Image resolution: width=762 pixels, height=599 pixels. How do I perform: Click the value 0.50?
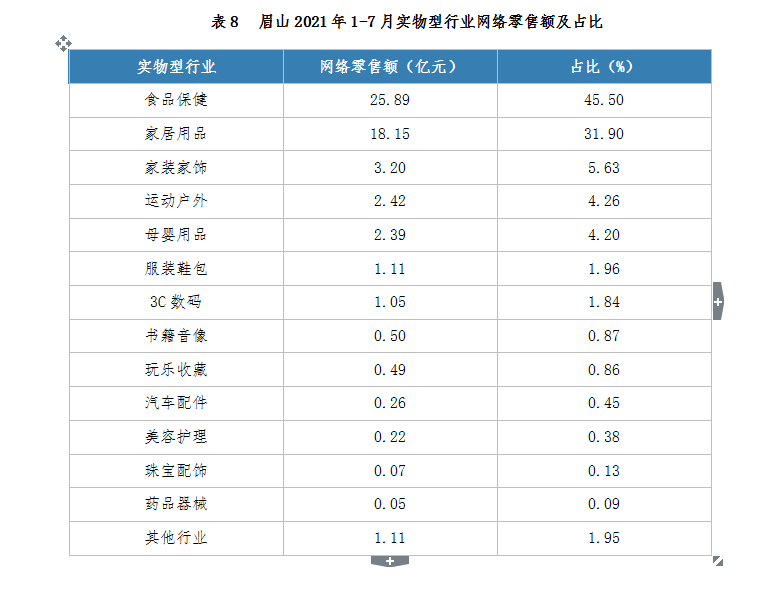click(390, 336)
